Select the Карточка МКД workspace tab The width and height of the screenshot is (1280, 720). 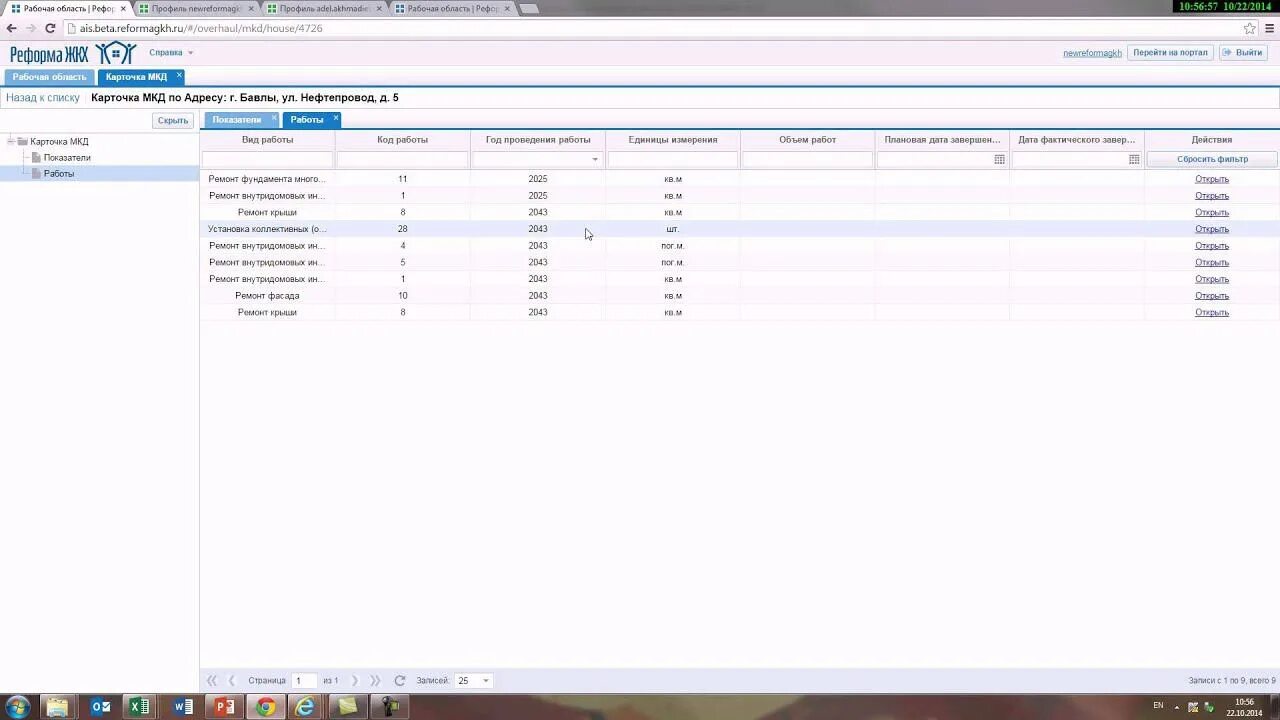[136, 77]
